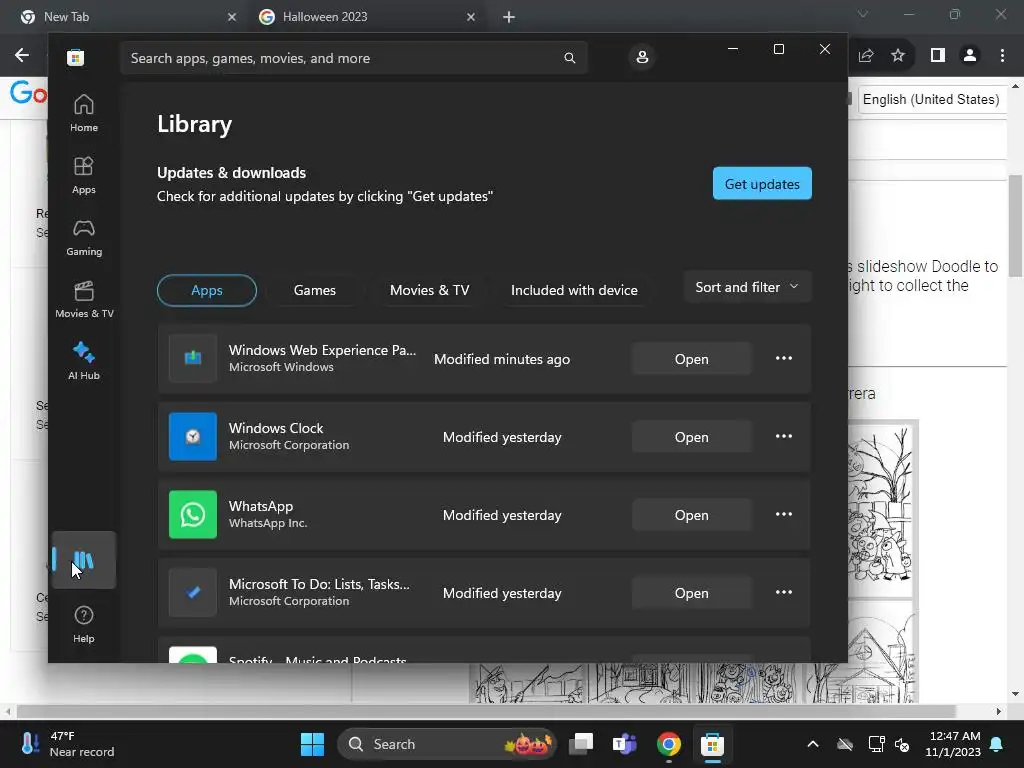Open WhatsApp app
Screen dimensions: 1024x768
click(691, 515)
